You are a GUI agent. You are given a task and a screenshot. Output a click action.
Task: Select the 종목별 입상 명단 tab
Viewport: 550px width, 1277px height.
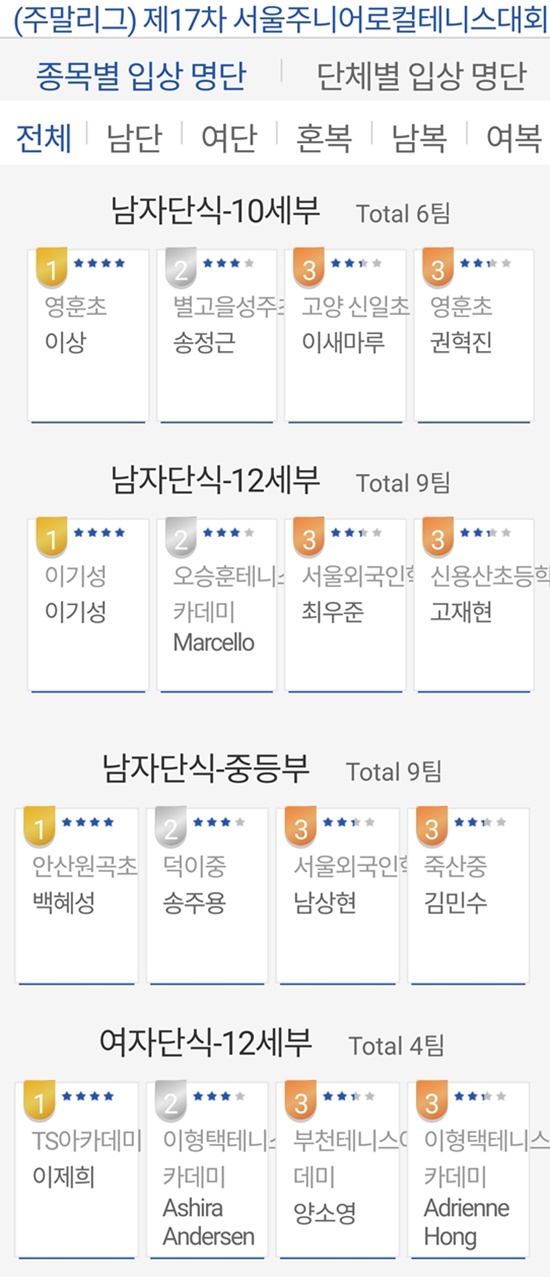coord(141,77)
